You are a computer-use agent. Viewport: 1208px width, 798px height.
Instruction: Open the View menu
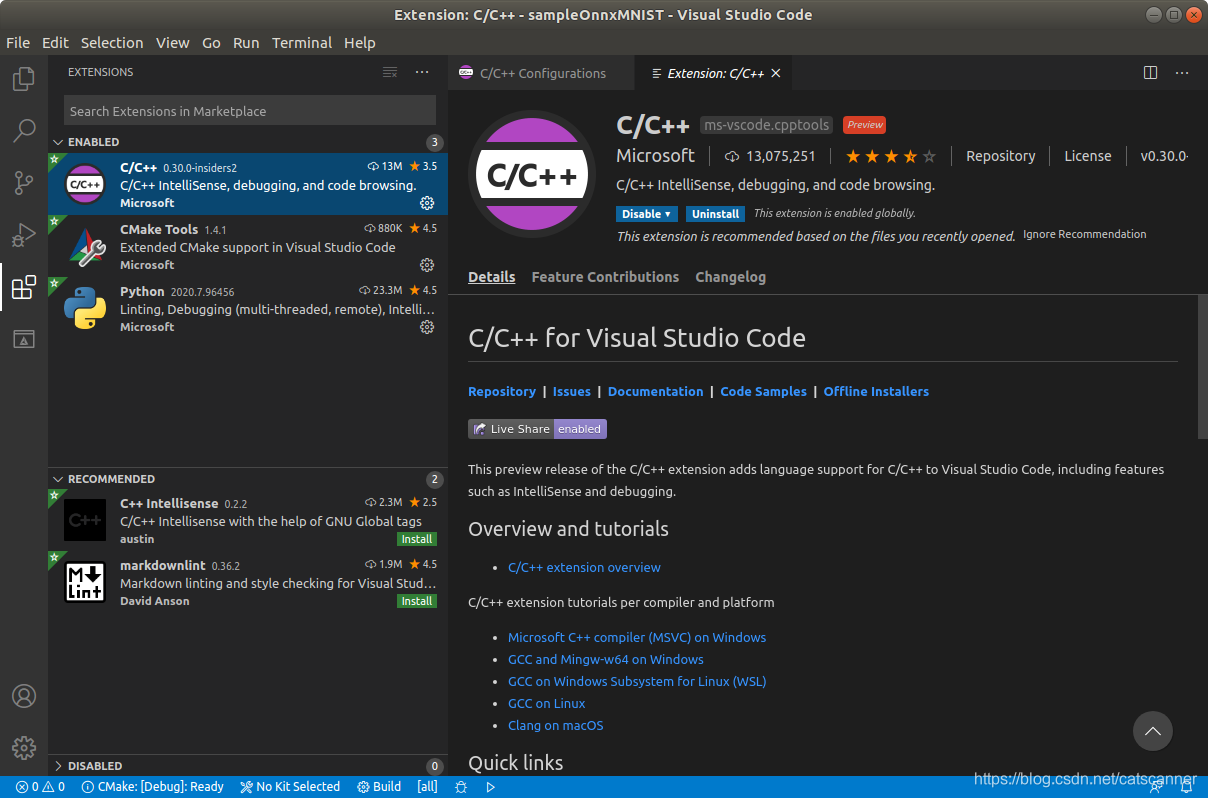pos(172,43)
